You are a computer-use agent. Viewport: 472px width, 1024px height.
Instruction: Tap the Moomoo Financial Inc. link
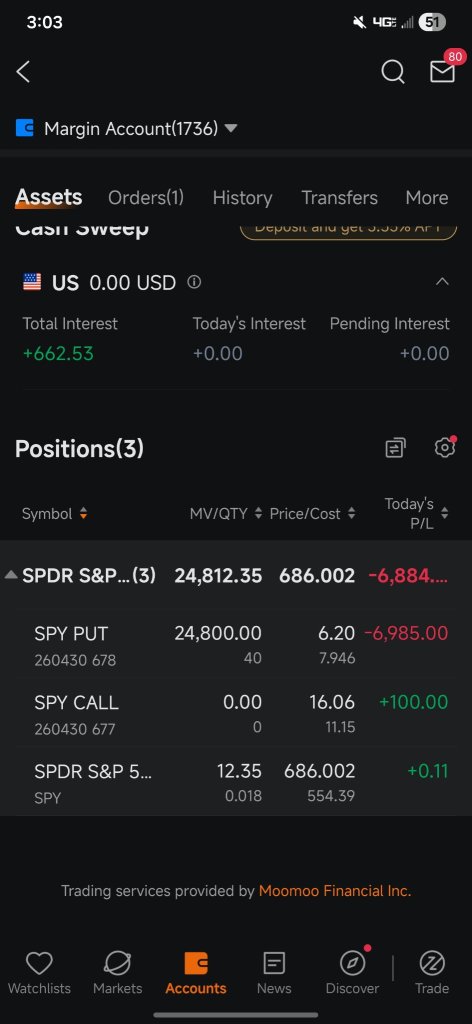click(x=335, y=891)
